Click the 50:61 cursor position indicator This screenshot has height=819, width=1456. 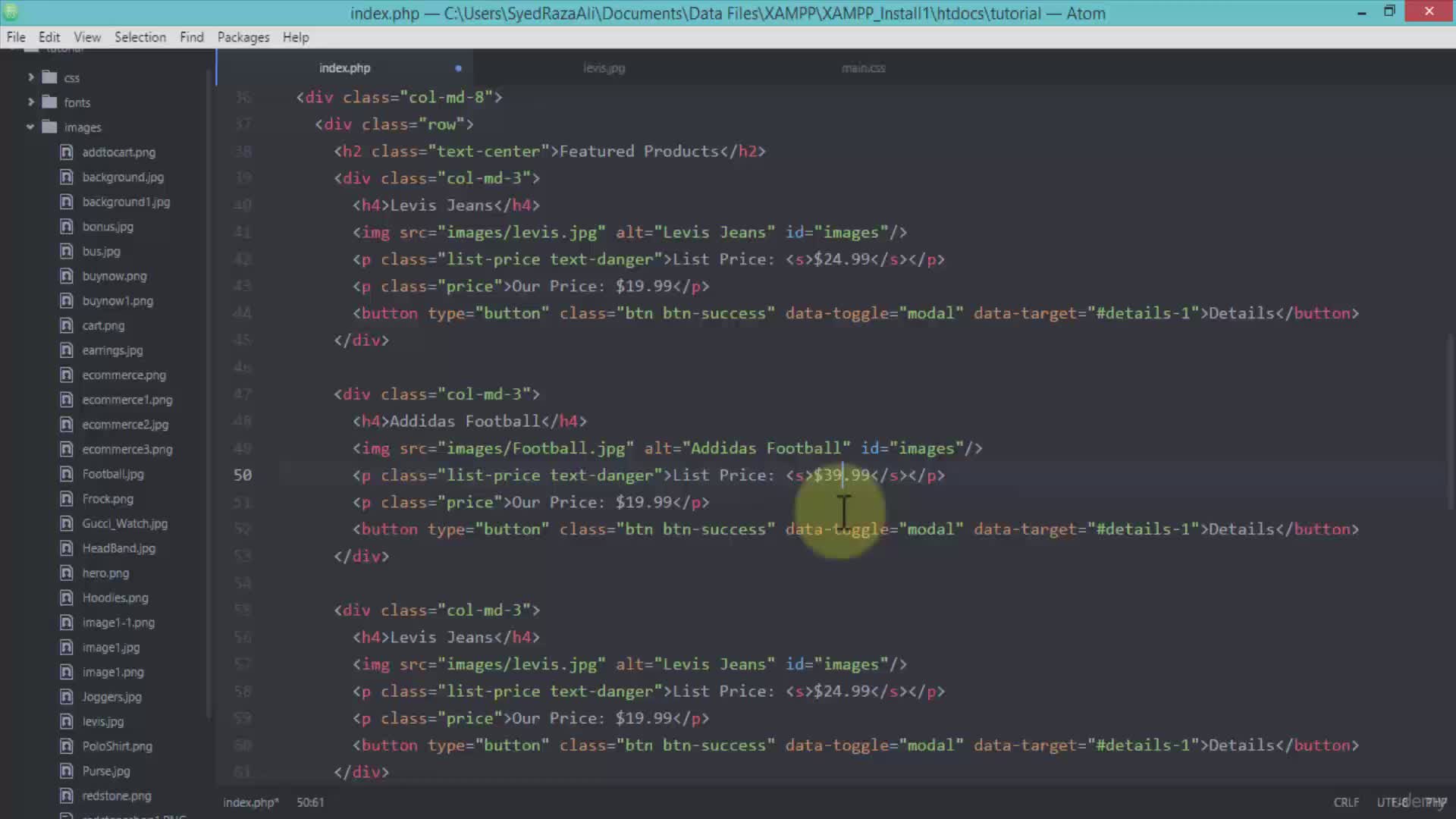311,802
